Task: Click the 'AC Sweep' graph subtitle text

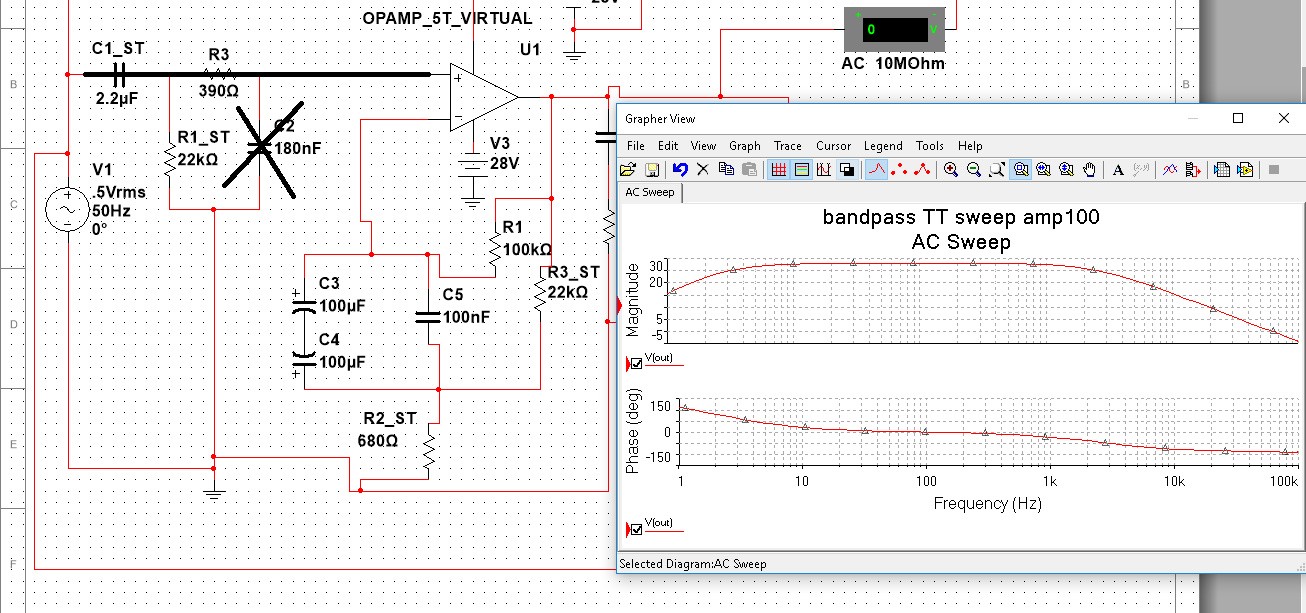Action: 961,242
